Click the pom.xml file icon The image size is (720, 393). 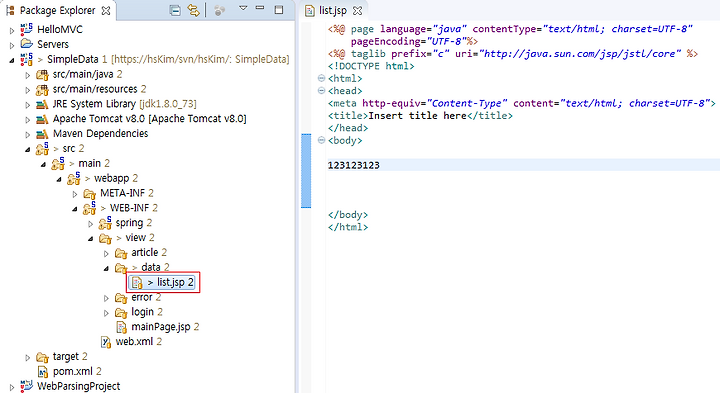coord(43,371)
